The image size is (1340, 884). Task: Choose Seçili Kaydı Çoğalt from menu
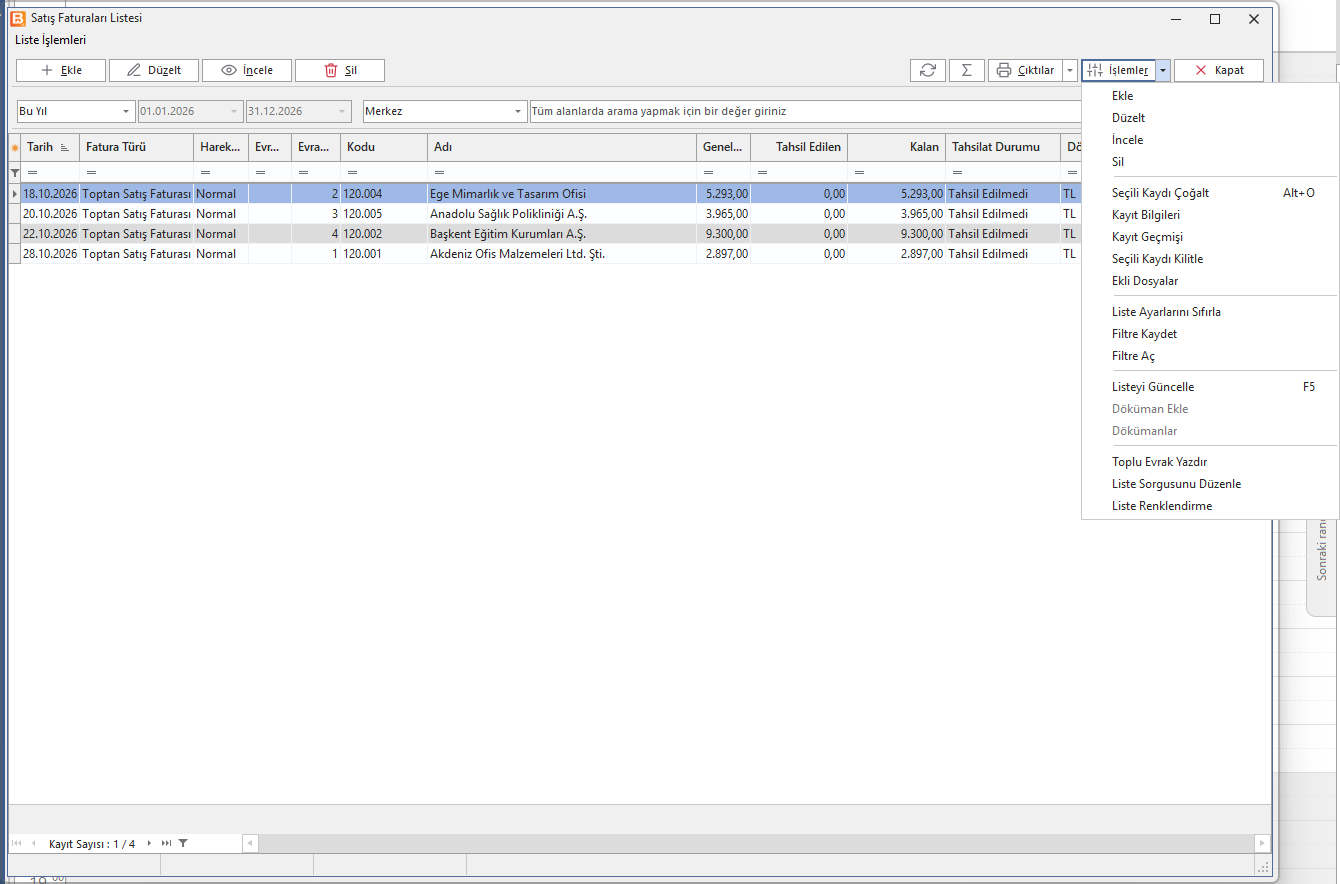[x=1160, y=193]
